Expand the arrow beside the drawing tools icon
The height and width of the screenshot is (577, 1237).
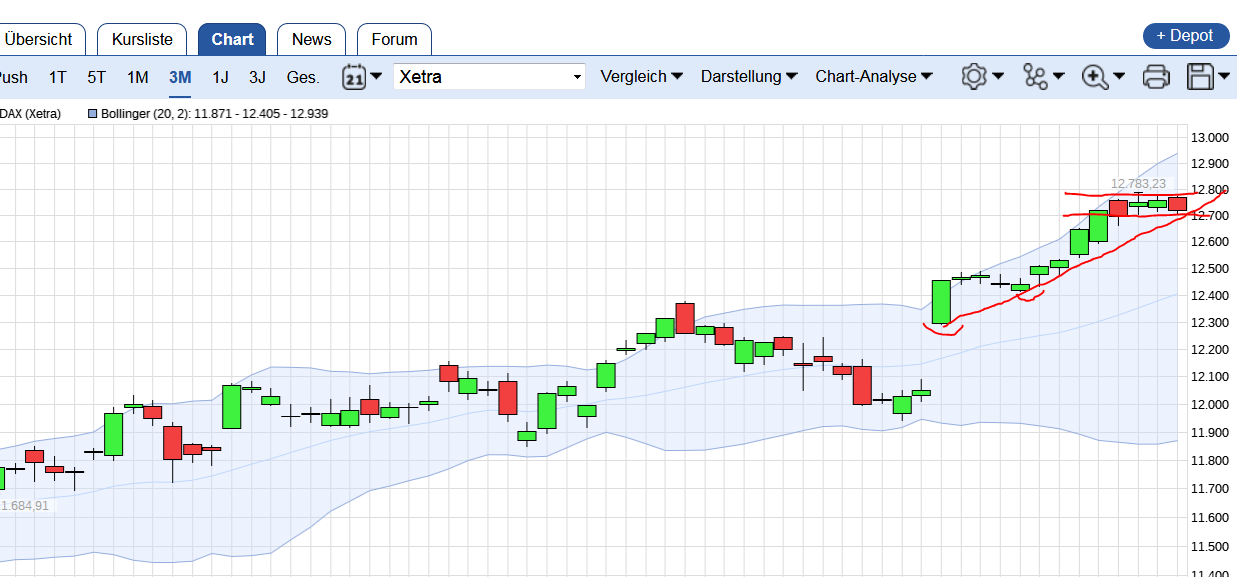click(x=1059, y=77)
